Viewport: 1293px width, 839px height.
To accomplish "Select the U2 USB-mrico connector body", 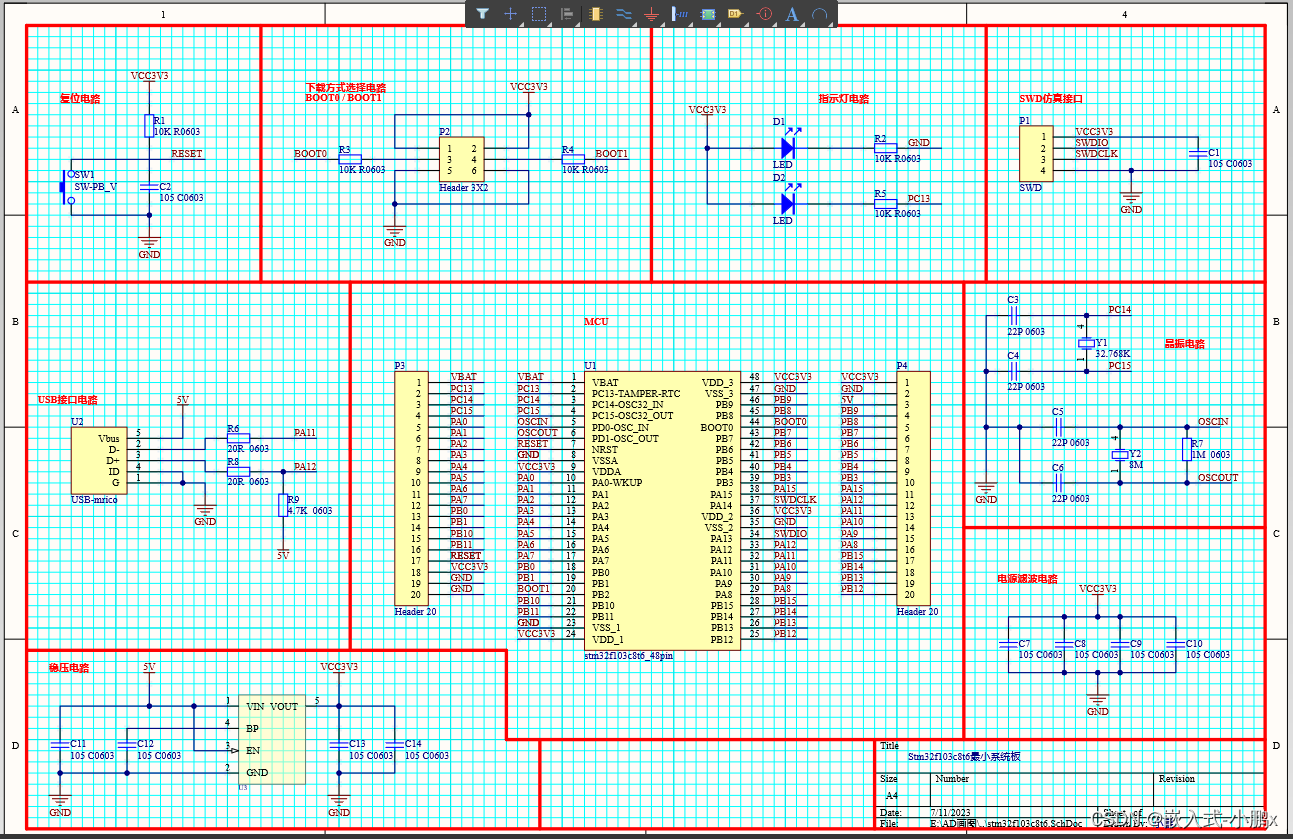I will pyautogui.click(x=99, y=461).
